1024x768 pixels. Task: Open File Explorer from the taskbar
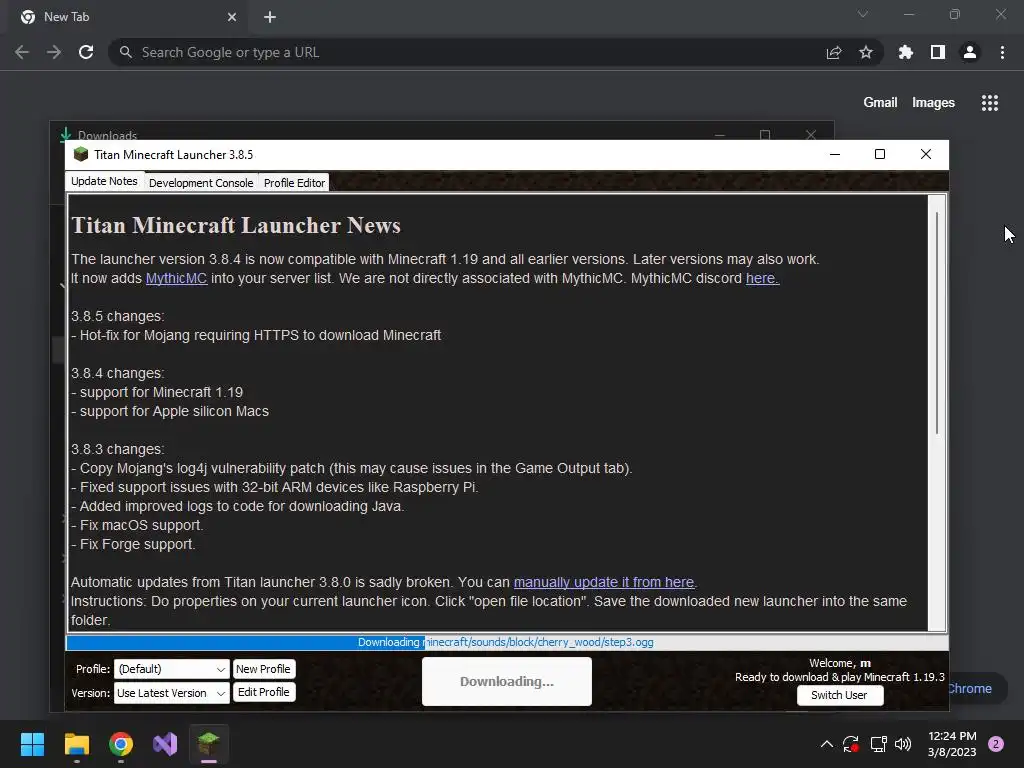(x=76, y=744)
